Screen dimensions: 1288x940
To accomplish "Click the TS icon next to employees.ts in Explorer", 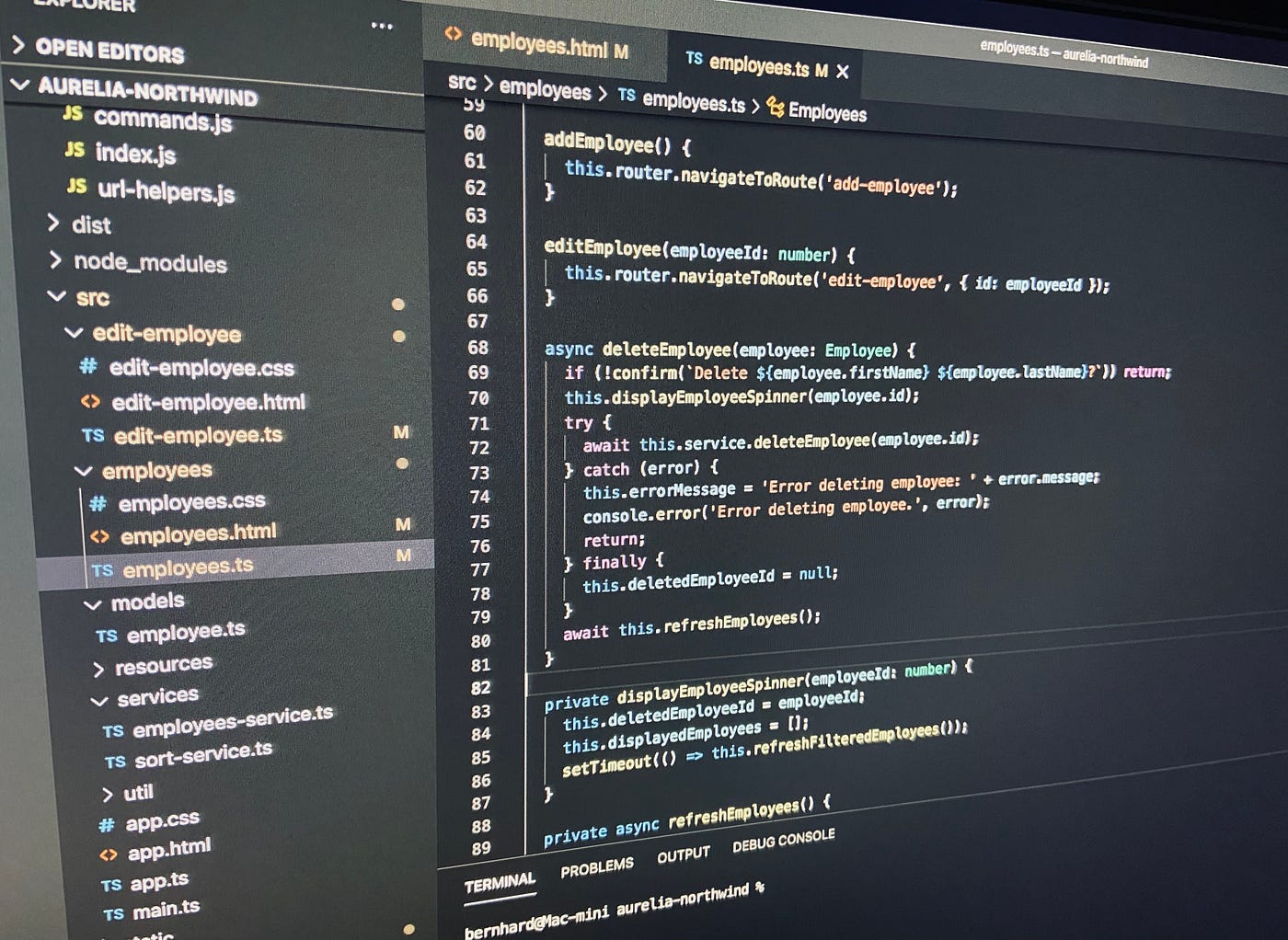I will point(104,570).
